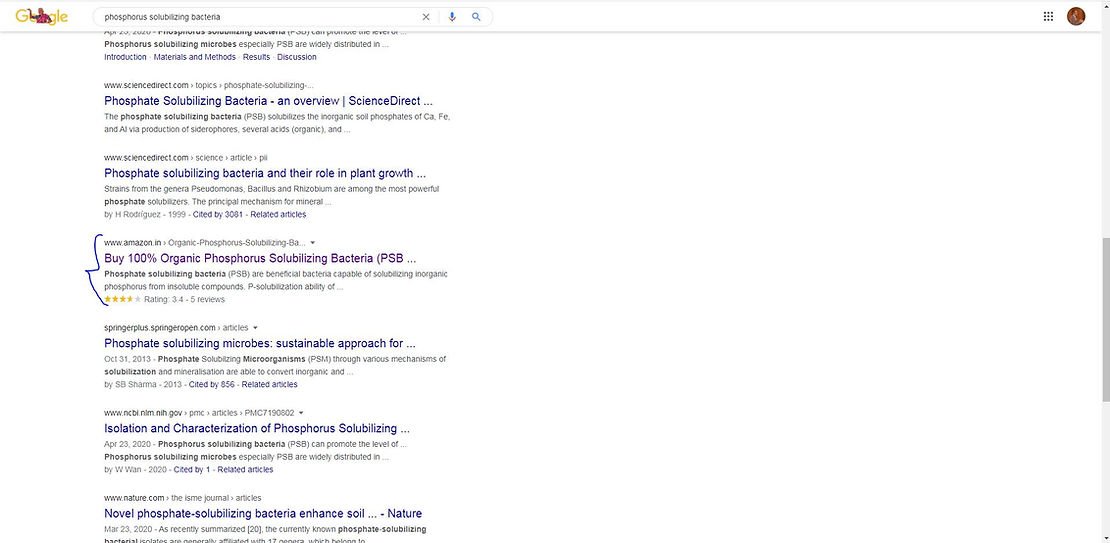This screenshot has height=543, width=1110.
Task: Open the 'Novel phosphate-solubilizing bacteria enhance soil' Nature result
Action: [x=262, y=514]
